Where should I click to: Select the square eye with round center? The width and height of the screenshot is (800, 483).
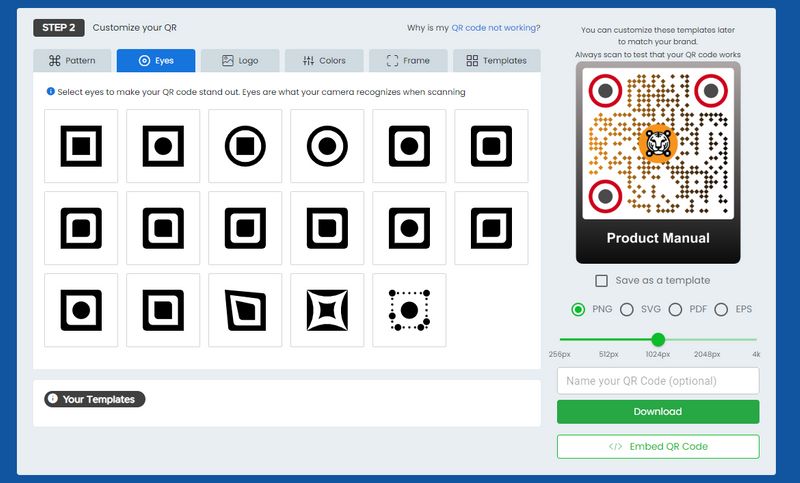pyautogui.click(x=163, y=146)
